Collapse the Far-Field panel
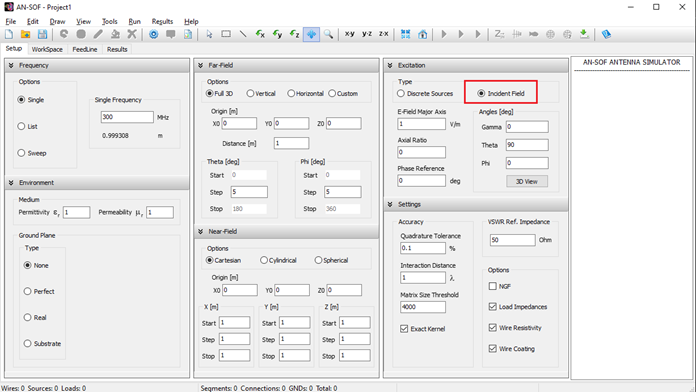The width and height of the screenshot is (696, 392). coord(201,65)
